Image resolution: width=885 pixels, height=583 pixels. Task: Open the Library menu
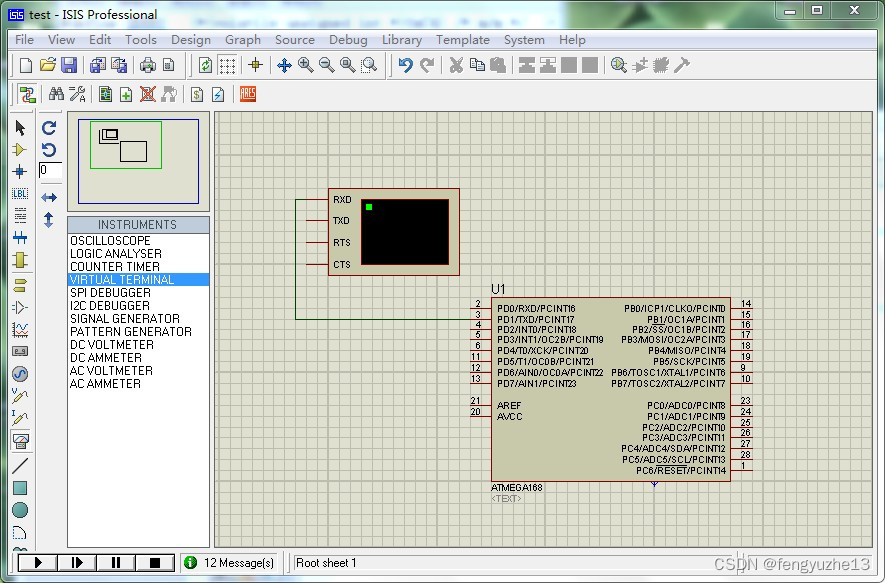[x=401, y=40]
